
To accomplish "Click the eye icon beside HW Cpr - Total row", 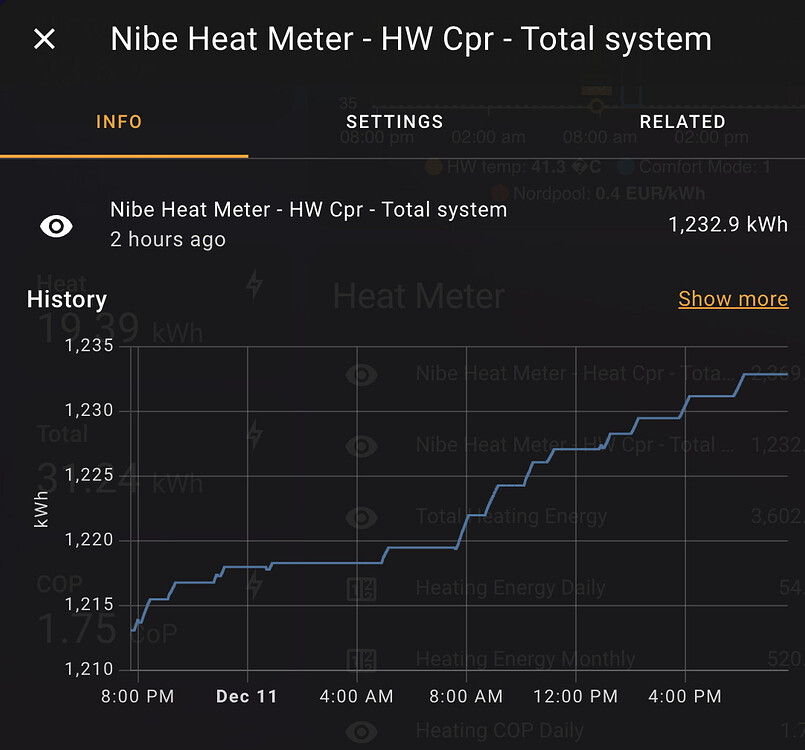I will coord(362,445).
